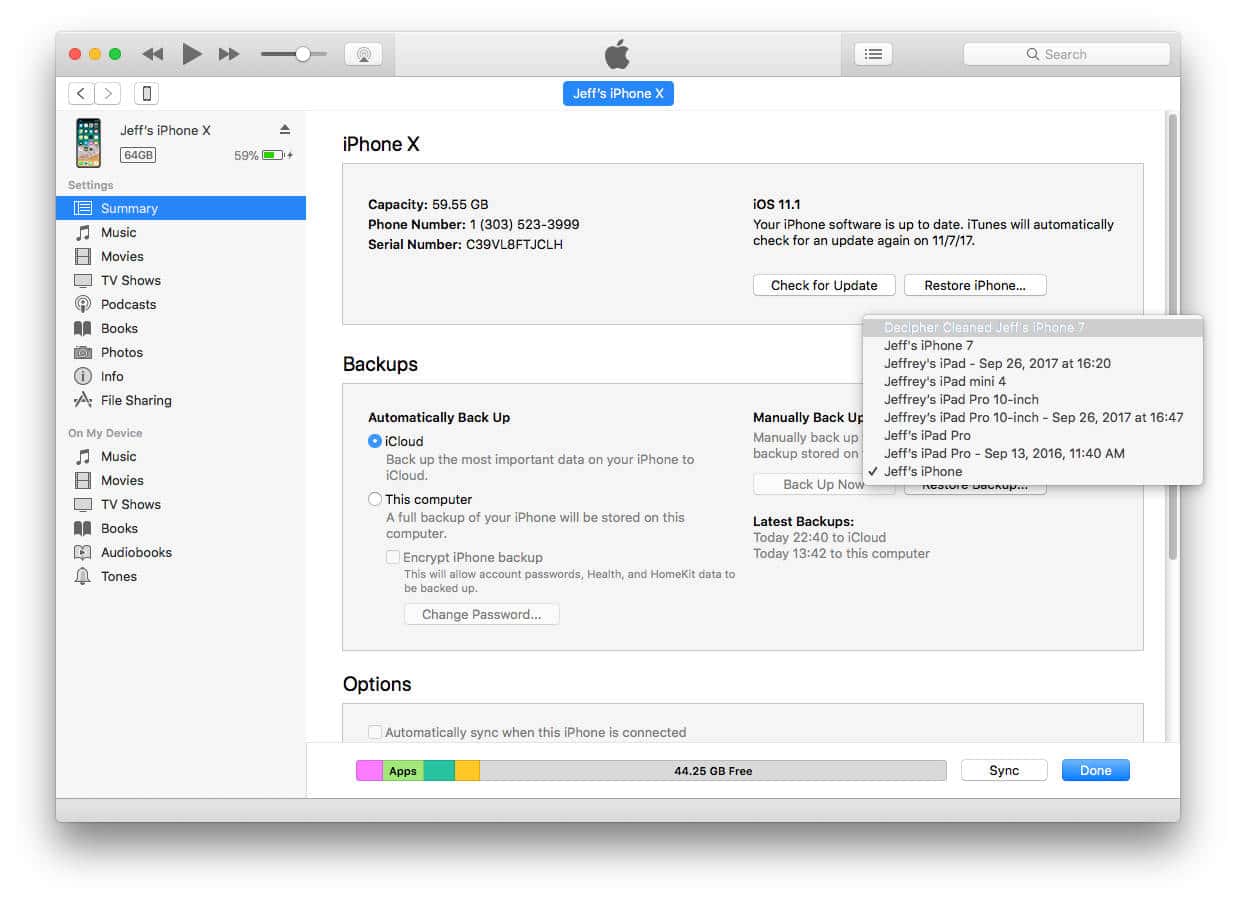1236x902 pixels.
Task: Click the Sync button
Action: point(1003,770)
